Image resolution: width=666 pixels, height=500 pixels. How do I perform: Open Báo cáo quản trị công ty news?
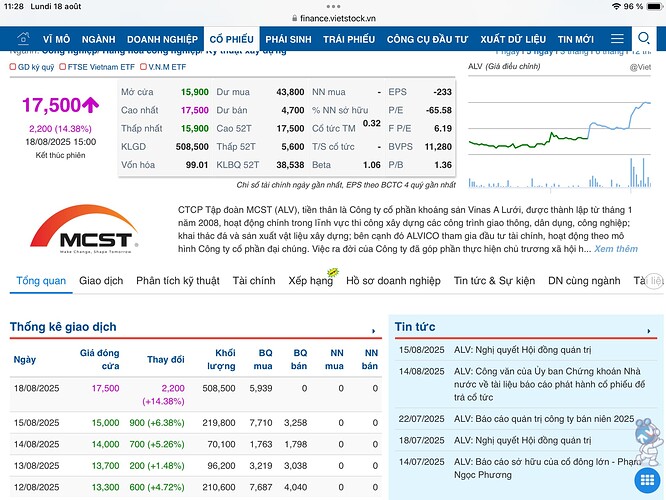tap(544, 419)
